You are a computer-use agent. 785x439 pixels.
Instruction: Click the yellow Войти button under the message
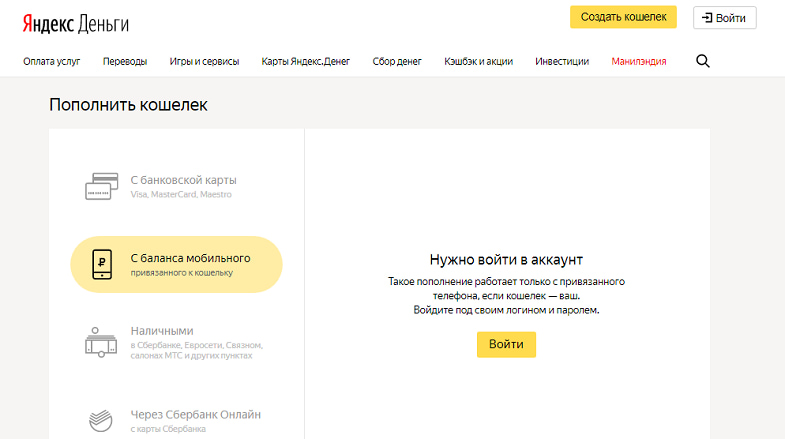pyautogui.click(x=506, y=344)
